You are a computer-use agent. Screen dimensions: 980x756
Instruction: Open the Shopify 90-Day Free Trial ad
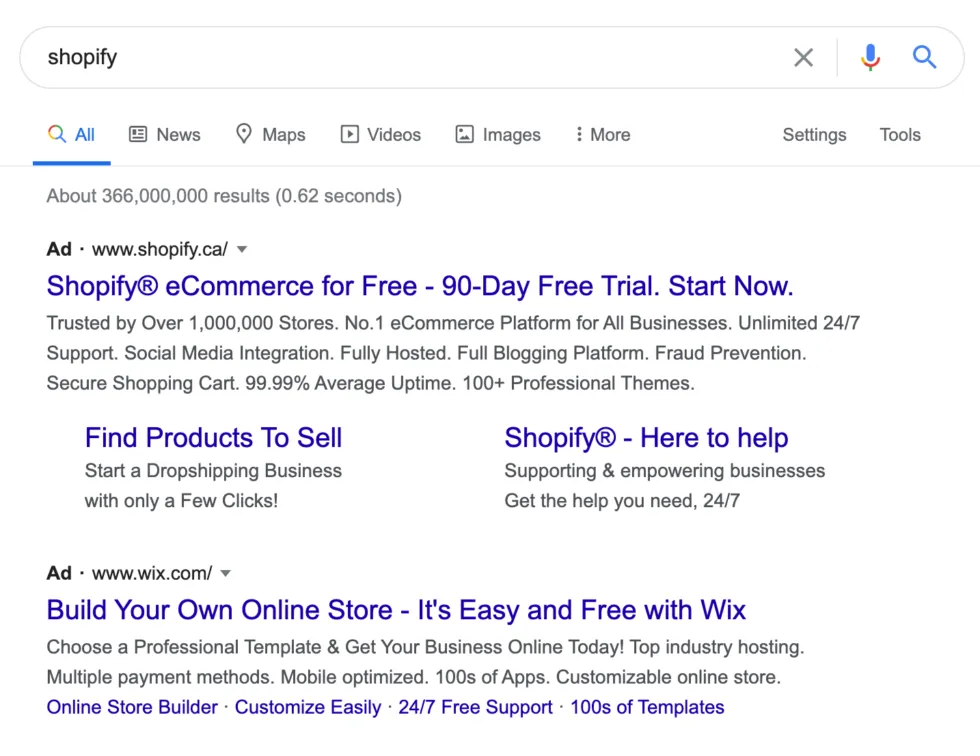click(x=419, y=286)
